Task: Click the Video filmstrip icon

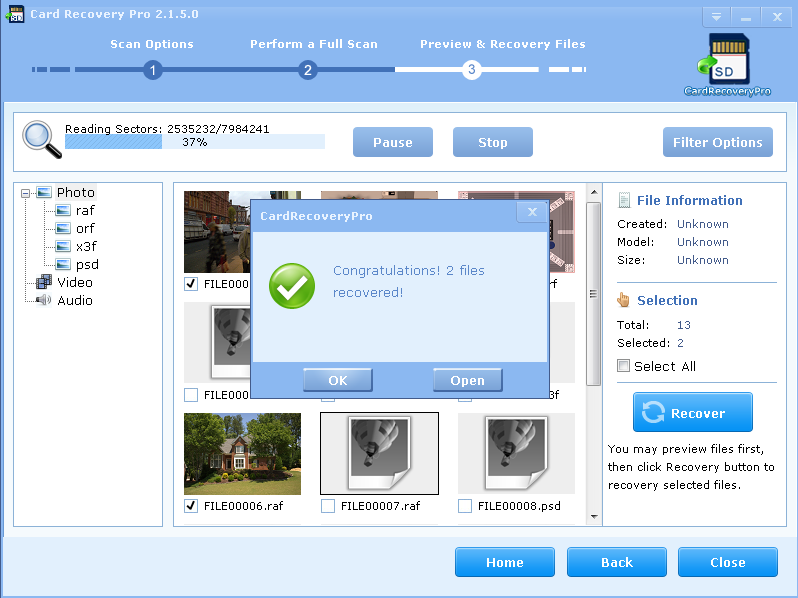Action: [44, 282]
